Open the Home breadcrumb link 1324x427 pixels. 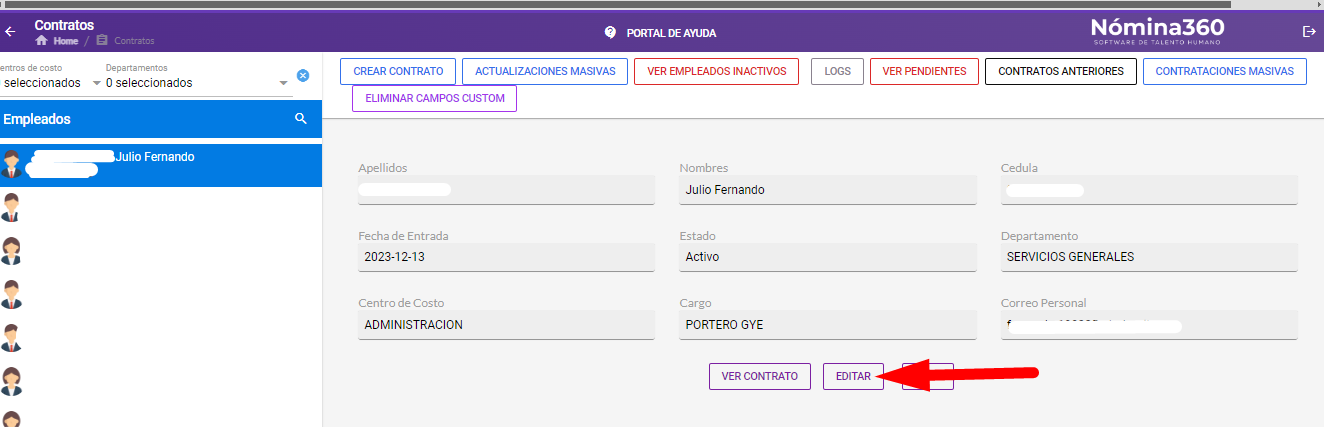point(57,41)
